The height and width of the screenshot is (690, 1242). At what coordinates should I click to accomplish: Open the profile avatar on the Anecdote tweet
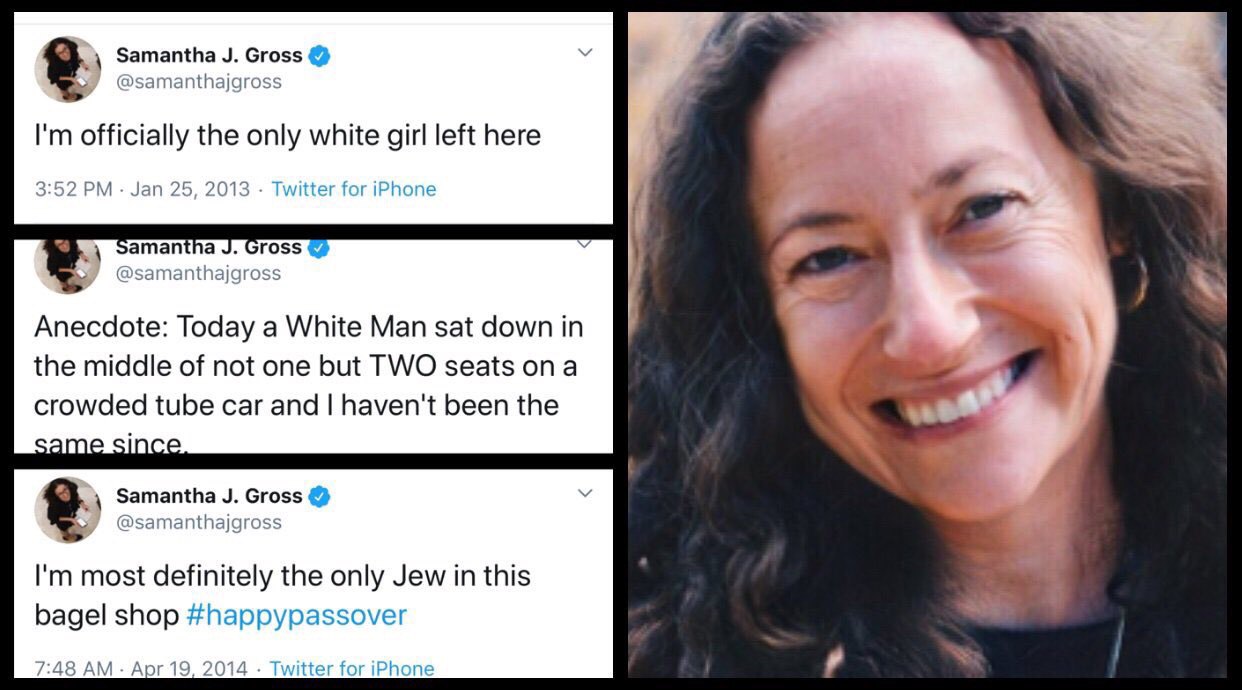pyautogui.click(x=68, y=265)
